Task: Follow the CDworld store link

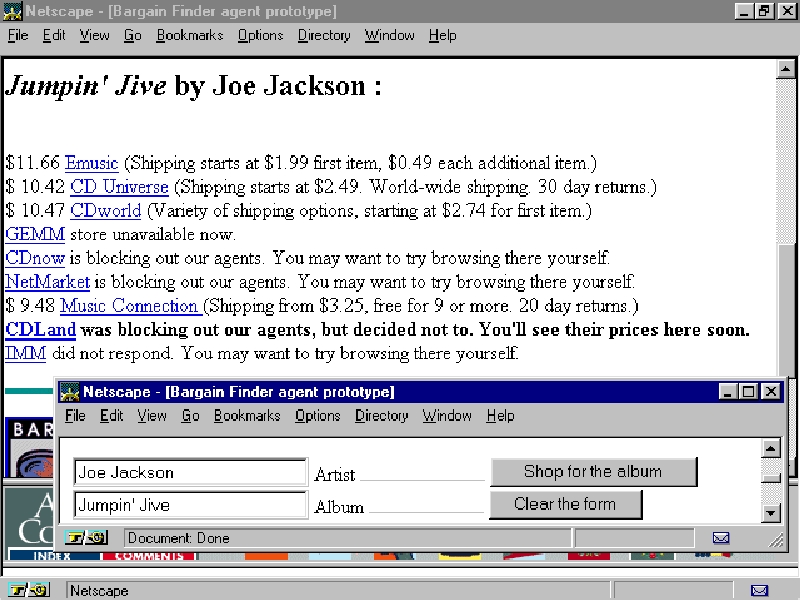Action: (x=106, y=211)
